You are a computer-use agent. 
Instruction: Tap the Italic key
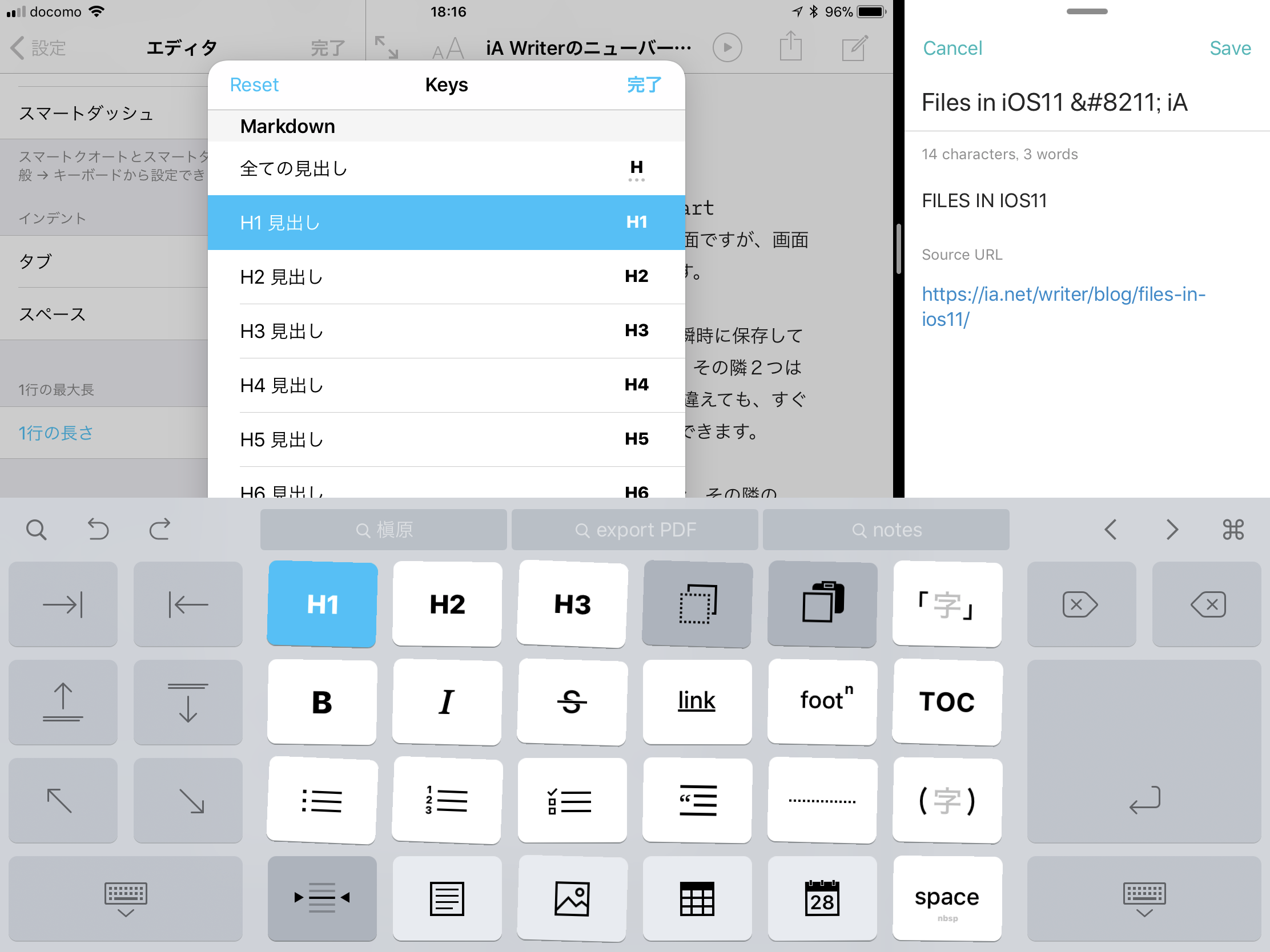click(x=447, y=703)
